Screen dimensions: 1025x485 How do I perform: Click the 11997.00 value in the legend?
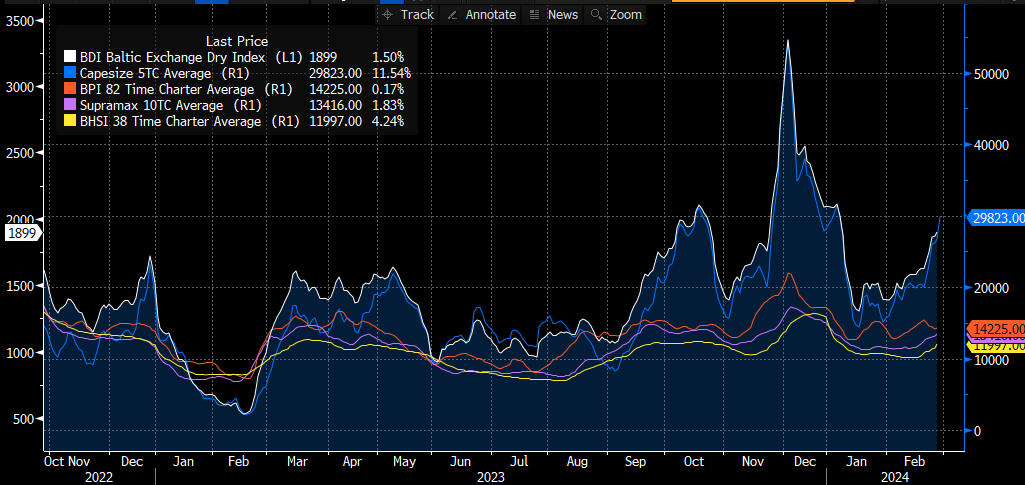tap(335, 122)
